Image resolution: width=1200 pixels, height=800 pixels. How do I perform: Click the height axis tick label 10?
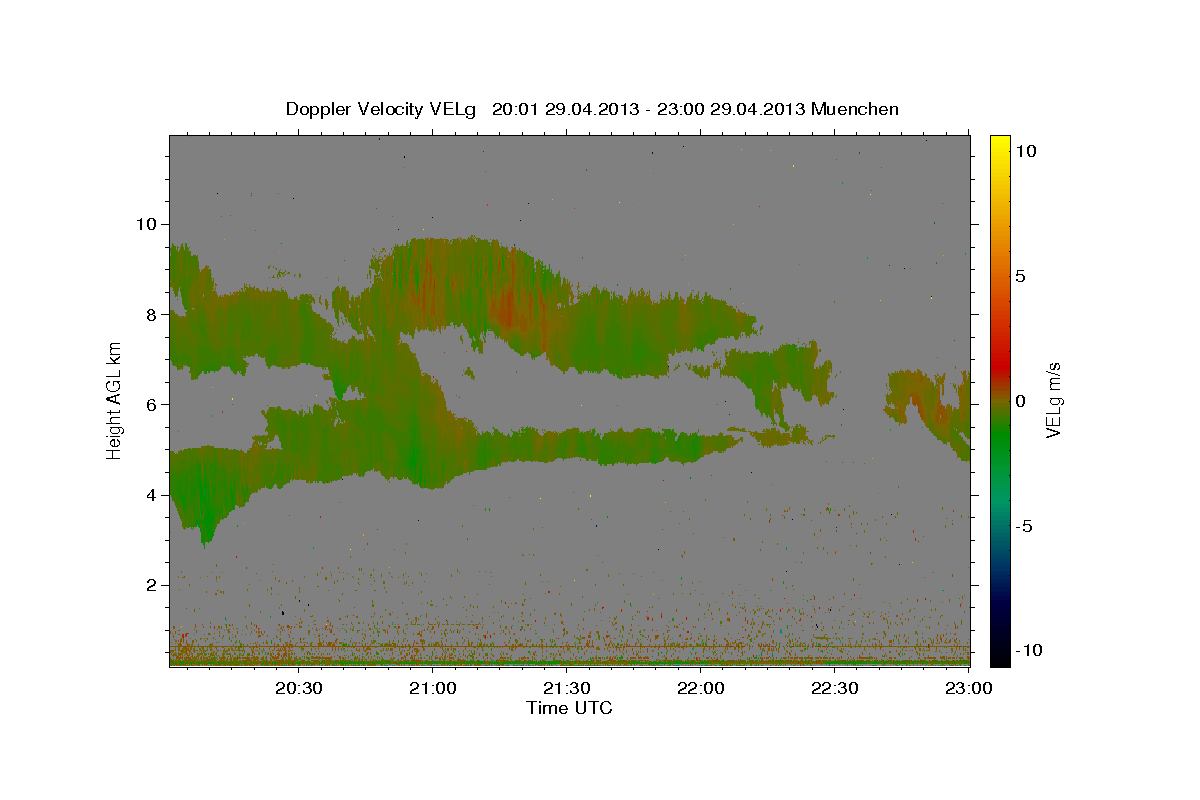(x=147, y=224)
